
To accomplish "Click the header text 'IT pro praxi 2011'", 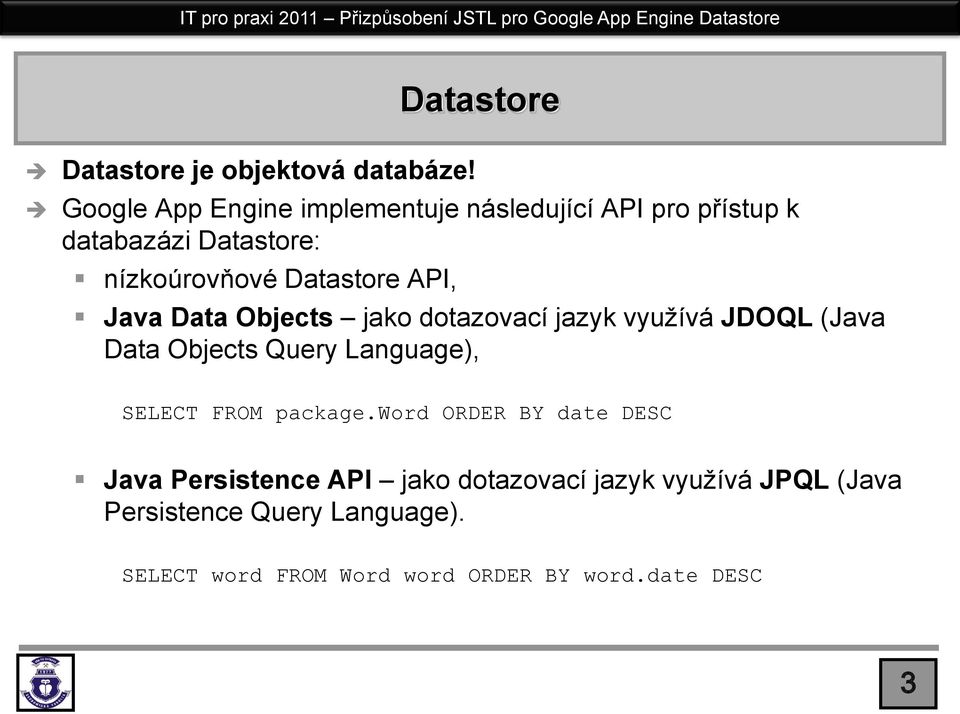I will click(249, 18).
